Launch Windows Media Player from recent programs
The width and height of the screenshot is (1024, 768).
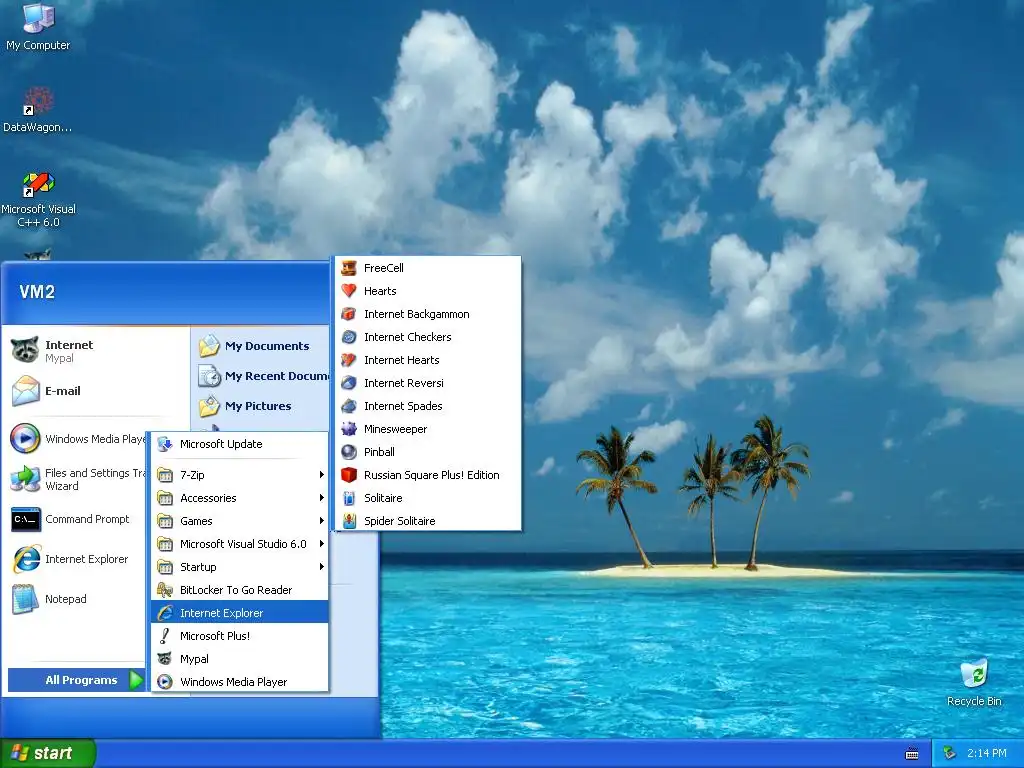coord(77,439)
